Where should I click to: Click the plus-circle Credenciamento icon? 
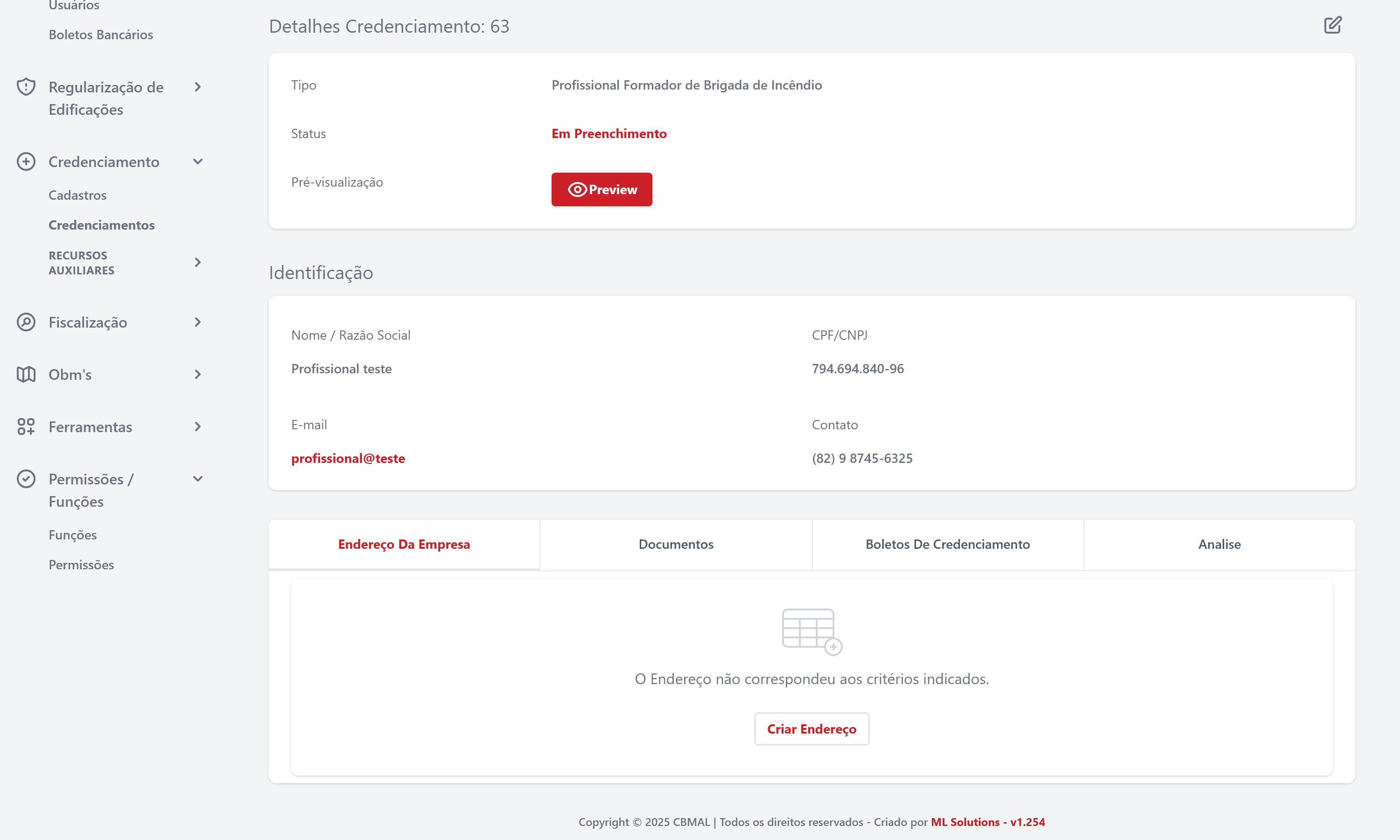click(x=26, y=162)
